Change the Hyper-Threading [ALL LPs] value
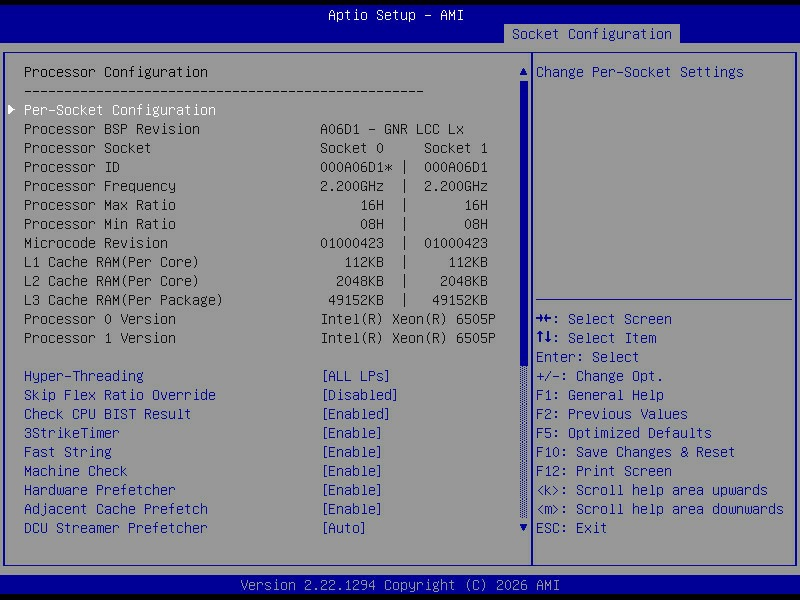Image resolution: width=800 pixels, height=600 pixels. pyautogui.click(x=356, y=376)
